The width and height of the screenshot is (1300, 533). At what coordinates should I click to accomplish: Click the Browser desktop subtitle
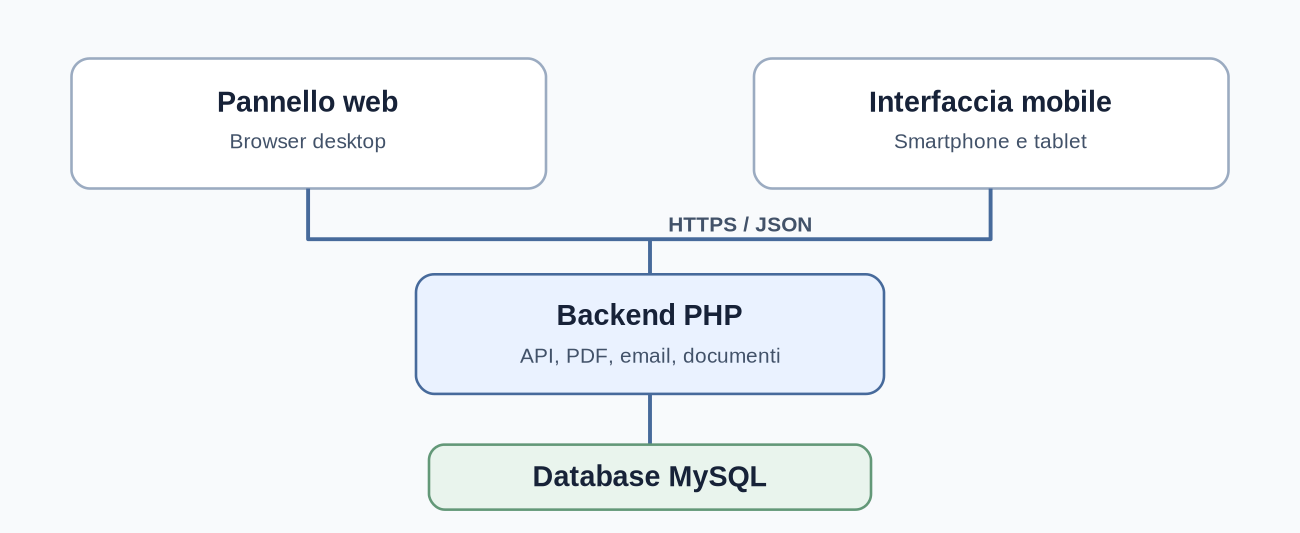[308, 141]
